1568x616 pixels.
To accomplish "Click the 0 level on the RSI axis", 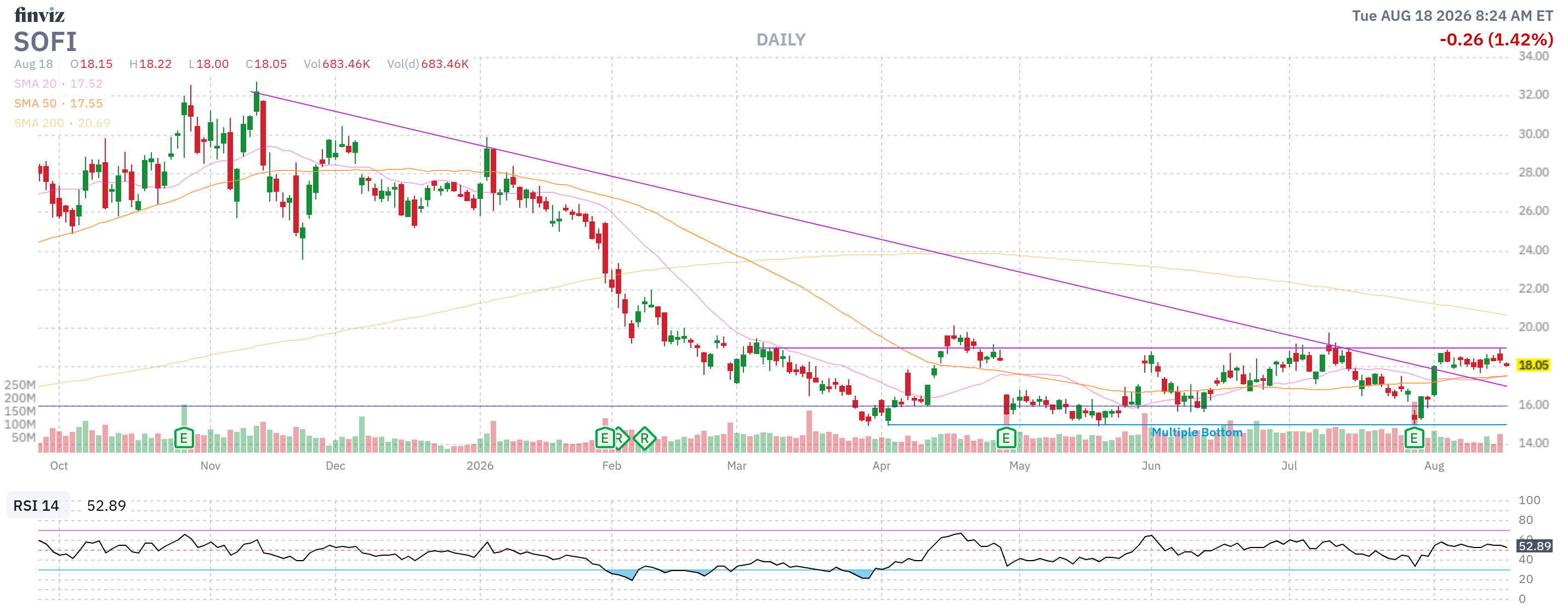I will point(1522,599).
